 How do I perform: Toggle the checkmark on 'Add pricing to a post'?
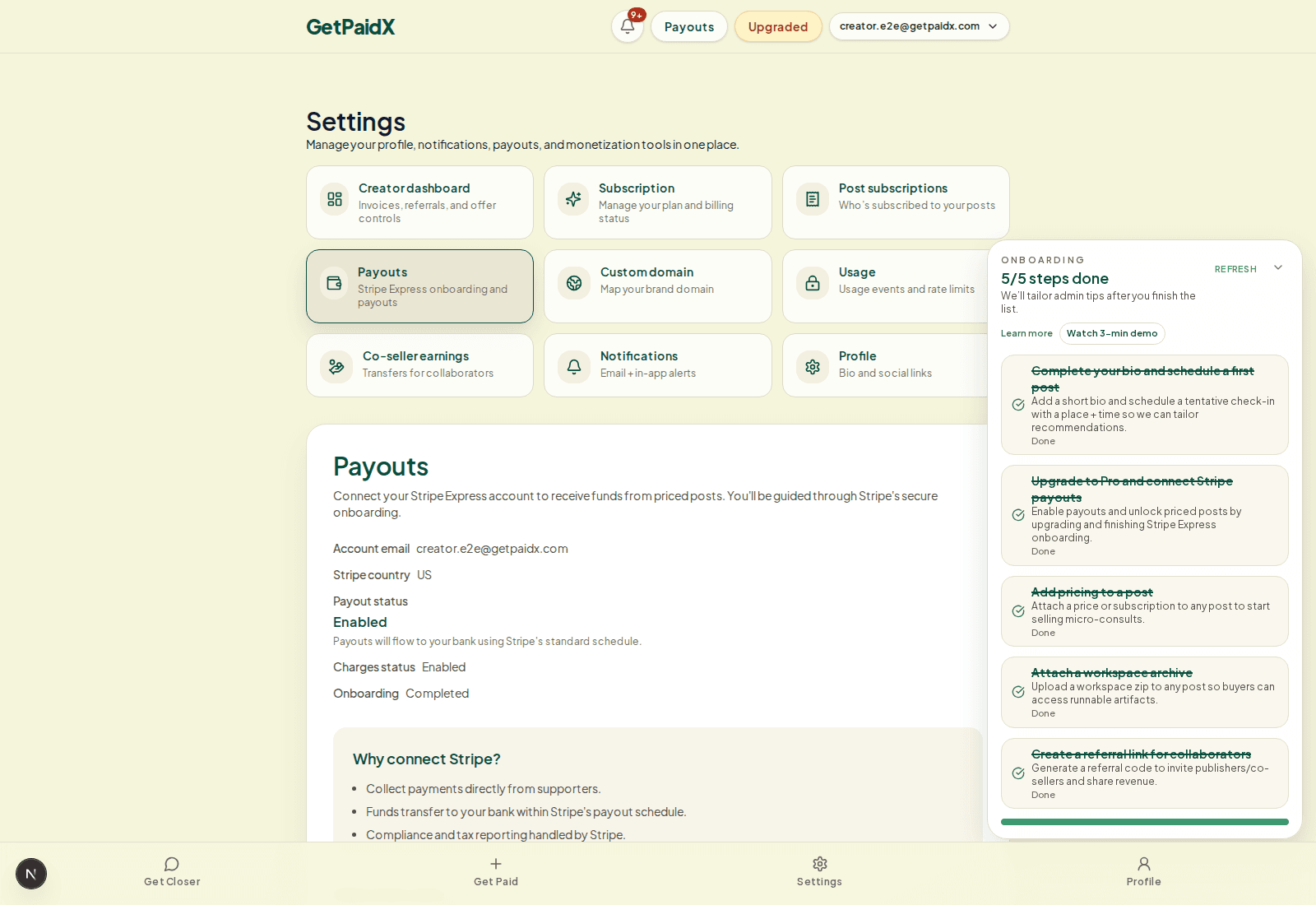tap(1017, 611)
